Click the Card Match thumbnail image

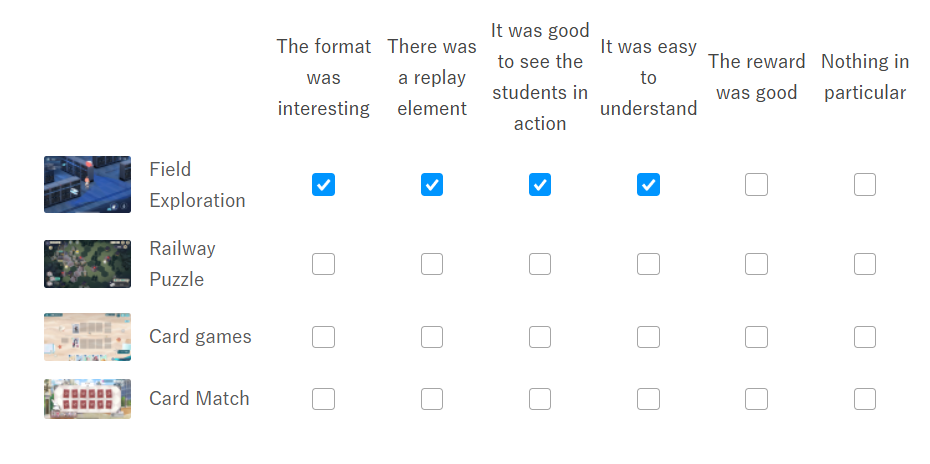coord(87,399)
